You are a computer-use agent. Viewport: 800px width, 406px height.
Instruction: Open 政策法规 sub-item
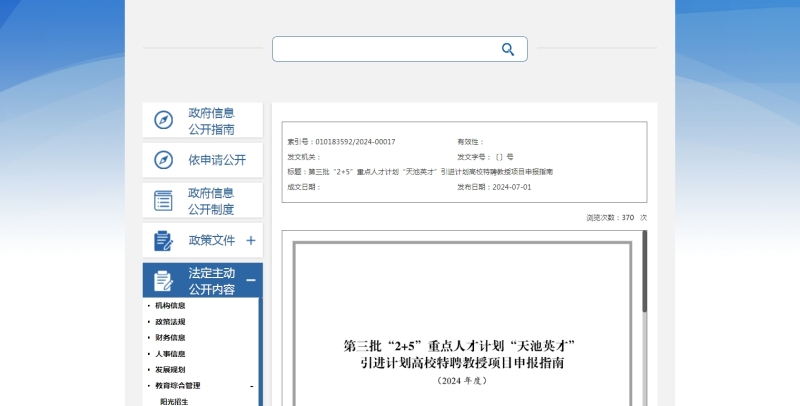coord(170,322)
